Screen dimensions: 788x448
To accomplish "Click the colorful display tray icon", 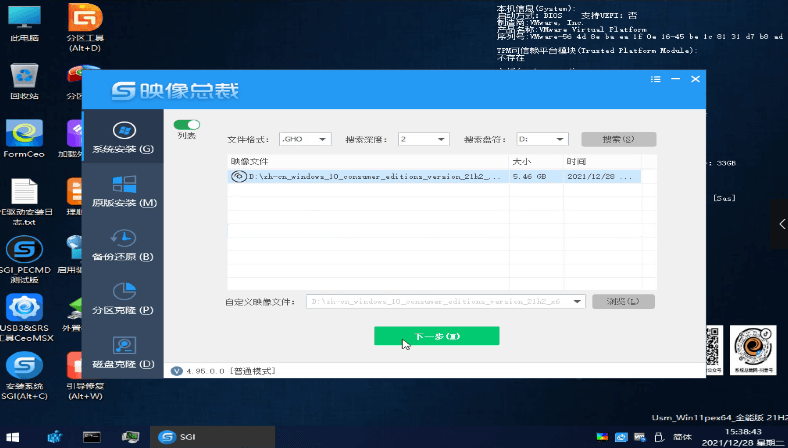I will (602, 437).
